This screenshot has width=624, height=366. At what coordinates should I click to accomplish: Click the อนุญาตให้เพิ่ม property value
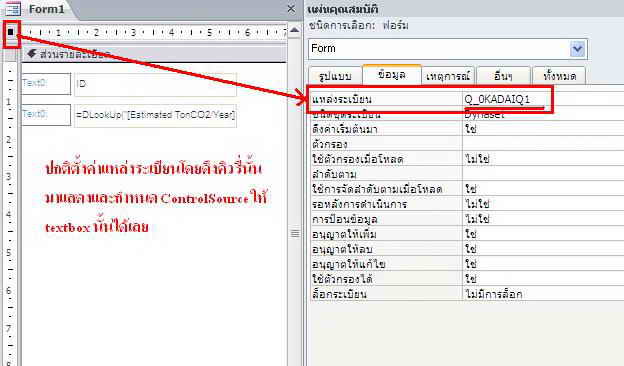point(543,234)
